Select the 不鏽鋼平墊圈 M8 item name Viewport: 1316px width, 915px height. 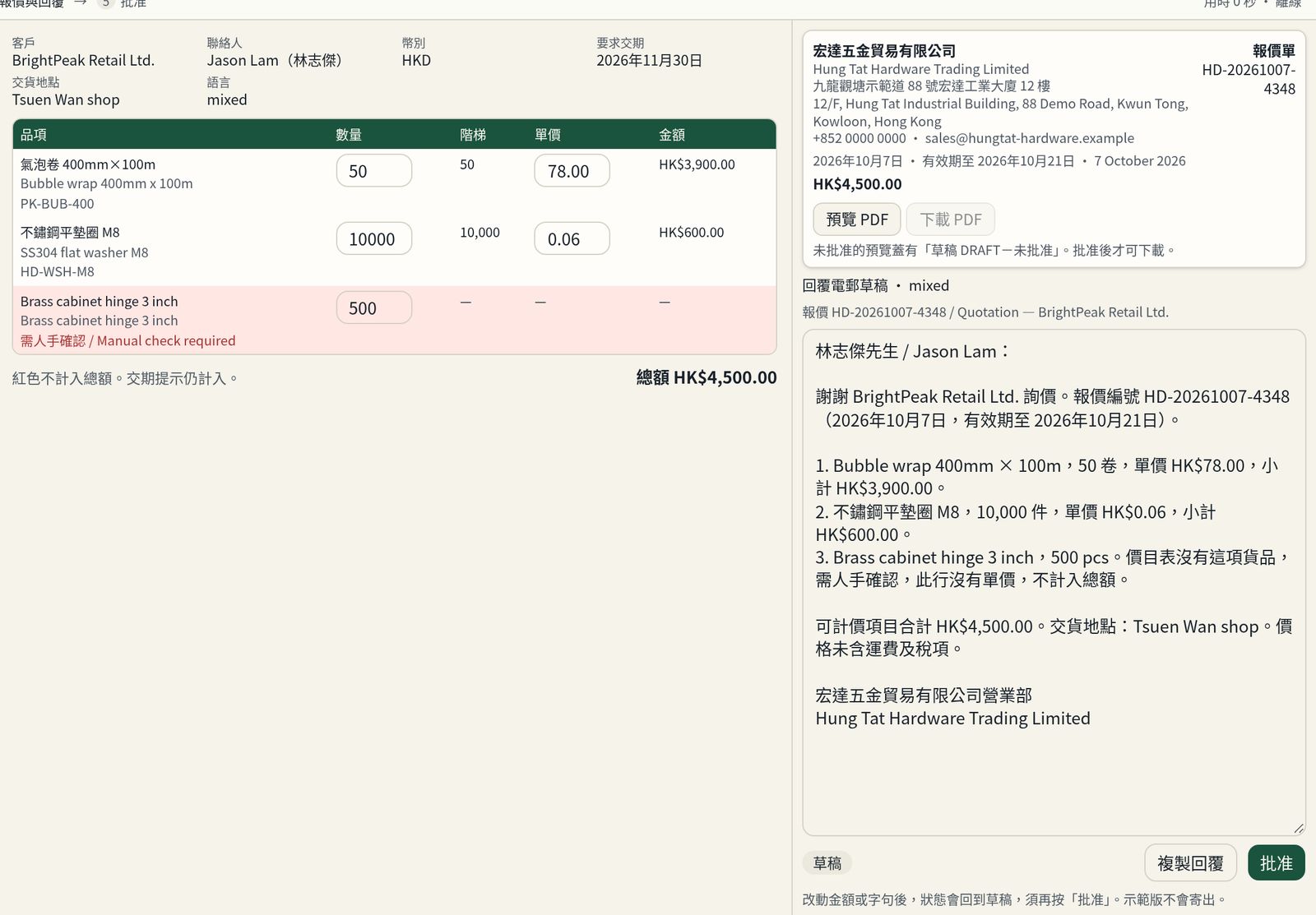(70, 233)
